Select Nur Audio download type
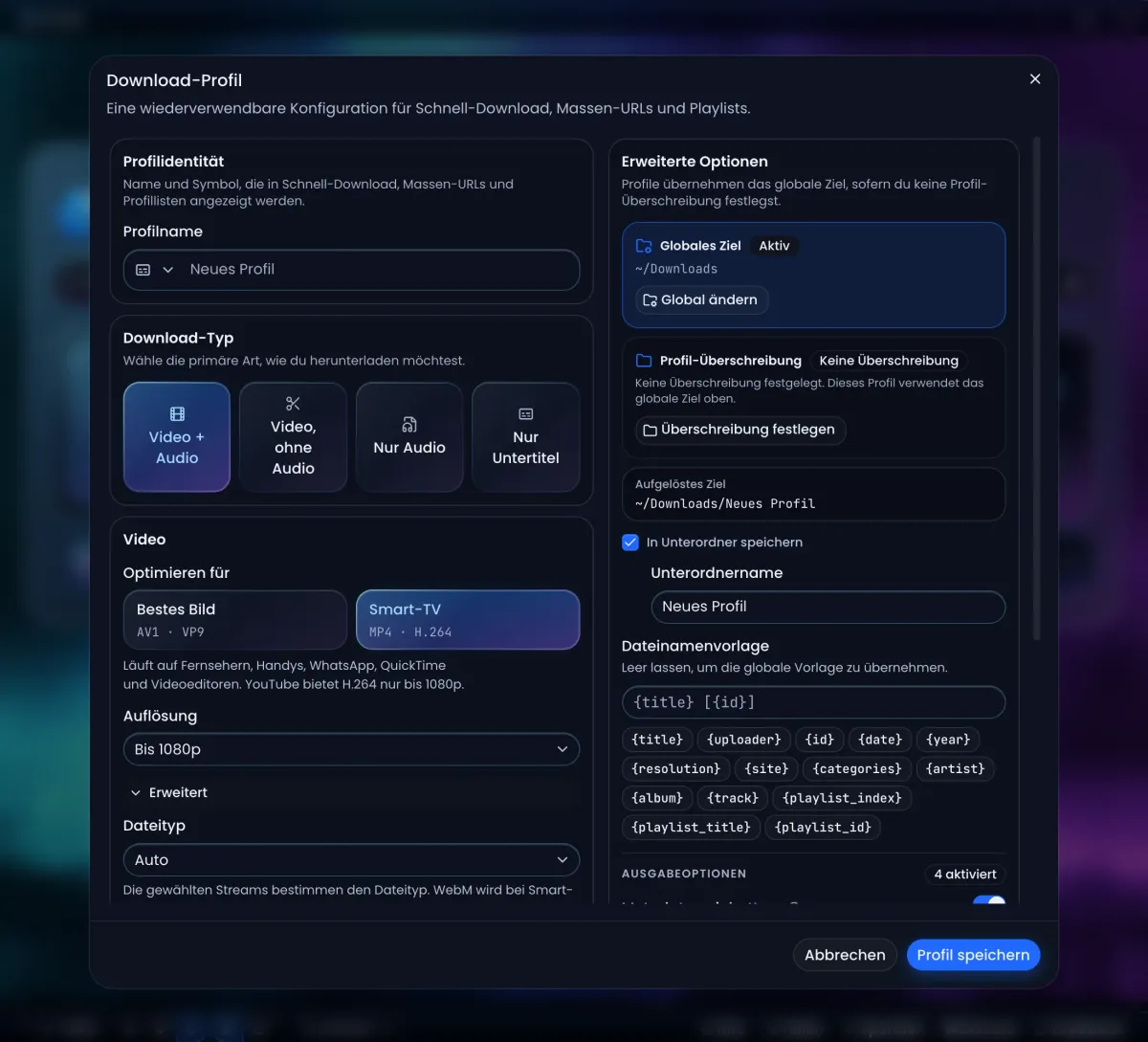The image size is (1148, 1042). point(409,437)
